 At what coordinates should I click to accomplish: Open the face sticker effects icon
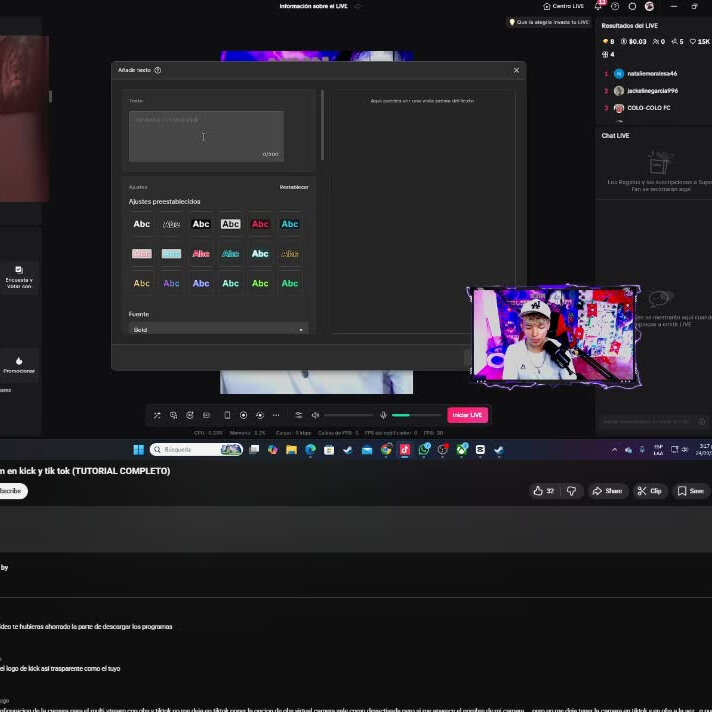click(x=190, y=415)
